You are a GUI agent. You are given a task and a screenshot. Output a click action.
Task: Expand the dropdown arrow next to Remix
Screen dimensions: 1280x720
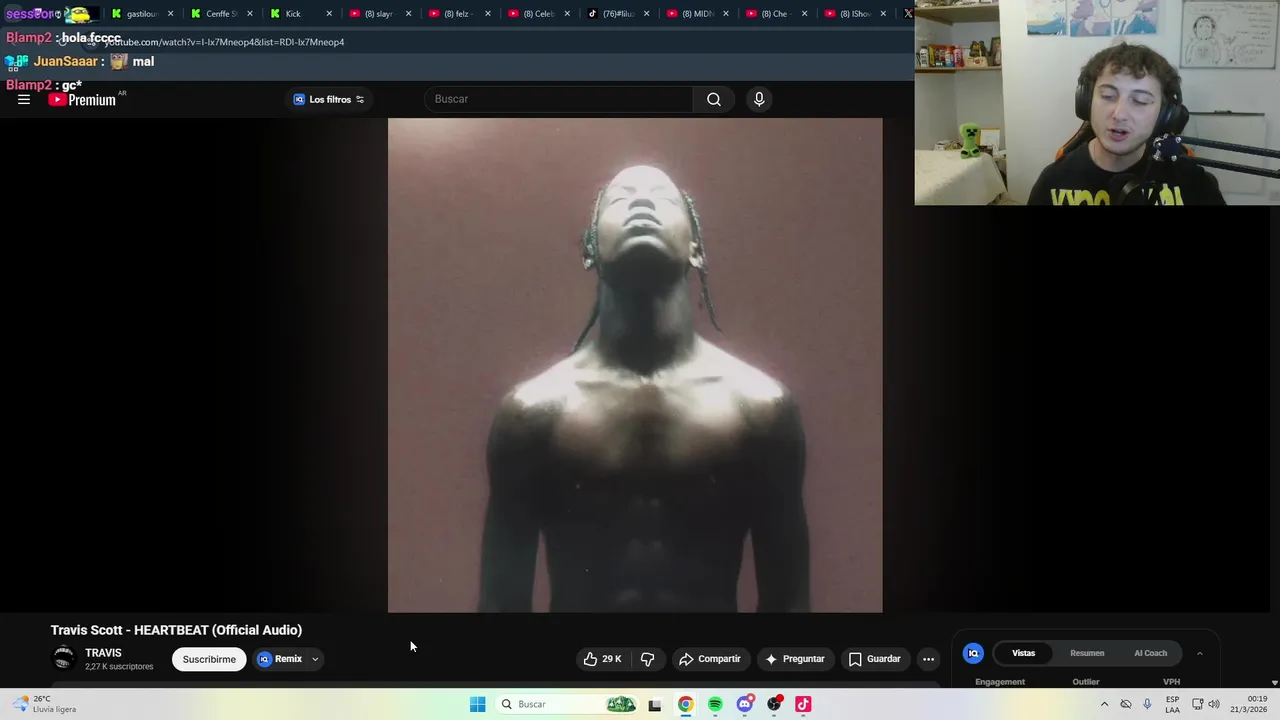point(315,659)
